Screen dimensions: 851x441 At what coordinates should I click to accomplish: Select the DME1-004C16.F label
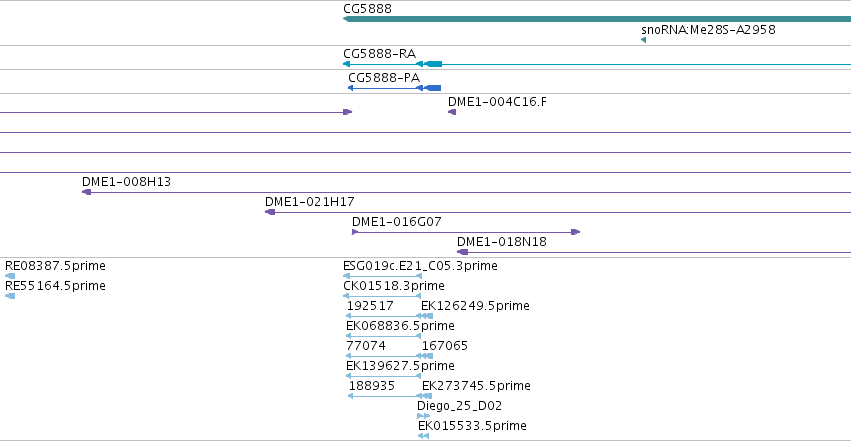pyautogui.click(x=497, y=101)
